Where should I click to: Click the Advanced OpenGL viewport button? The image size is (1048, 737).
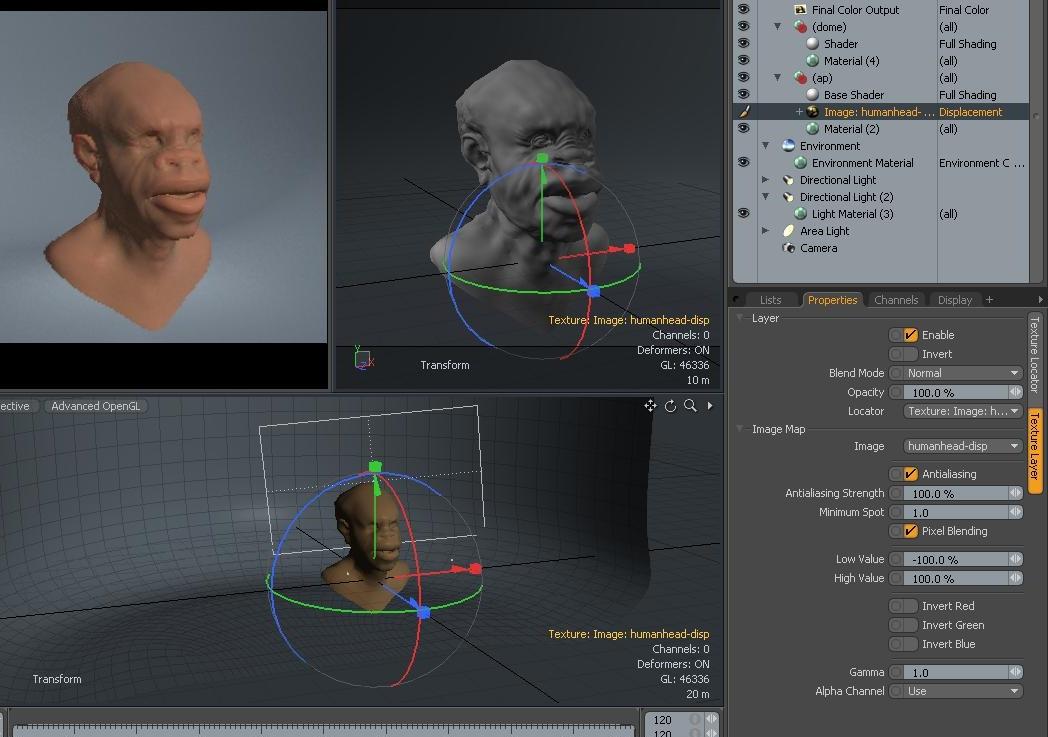point(96,406)
